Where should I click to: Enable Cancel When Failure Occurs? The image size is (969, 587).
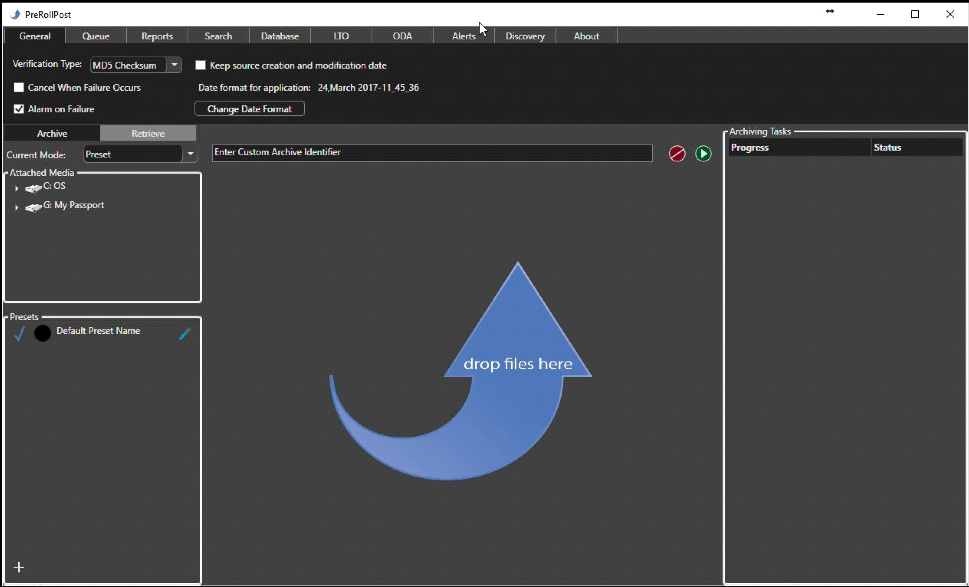[19, 88]
